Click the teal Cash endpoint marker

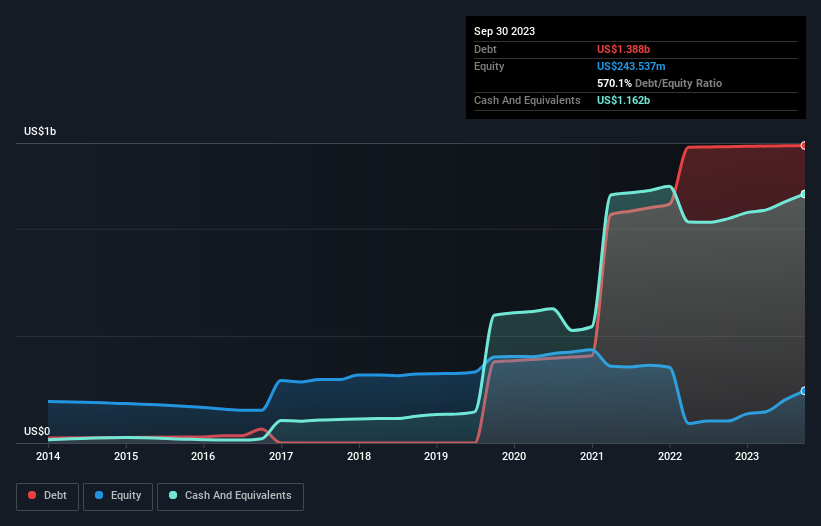804,194
